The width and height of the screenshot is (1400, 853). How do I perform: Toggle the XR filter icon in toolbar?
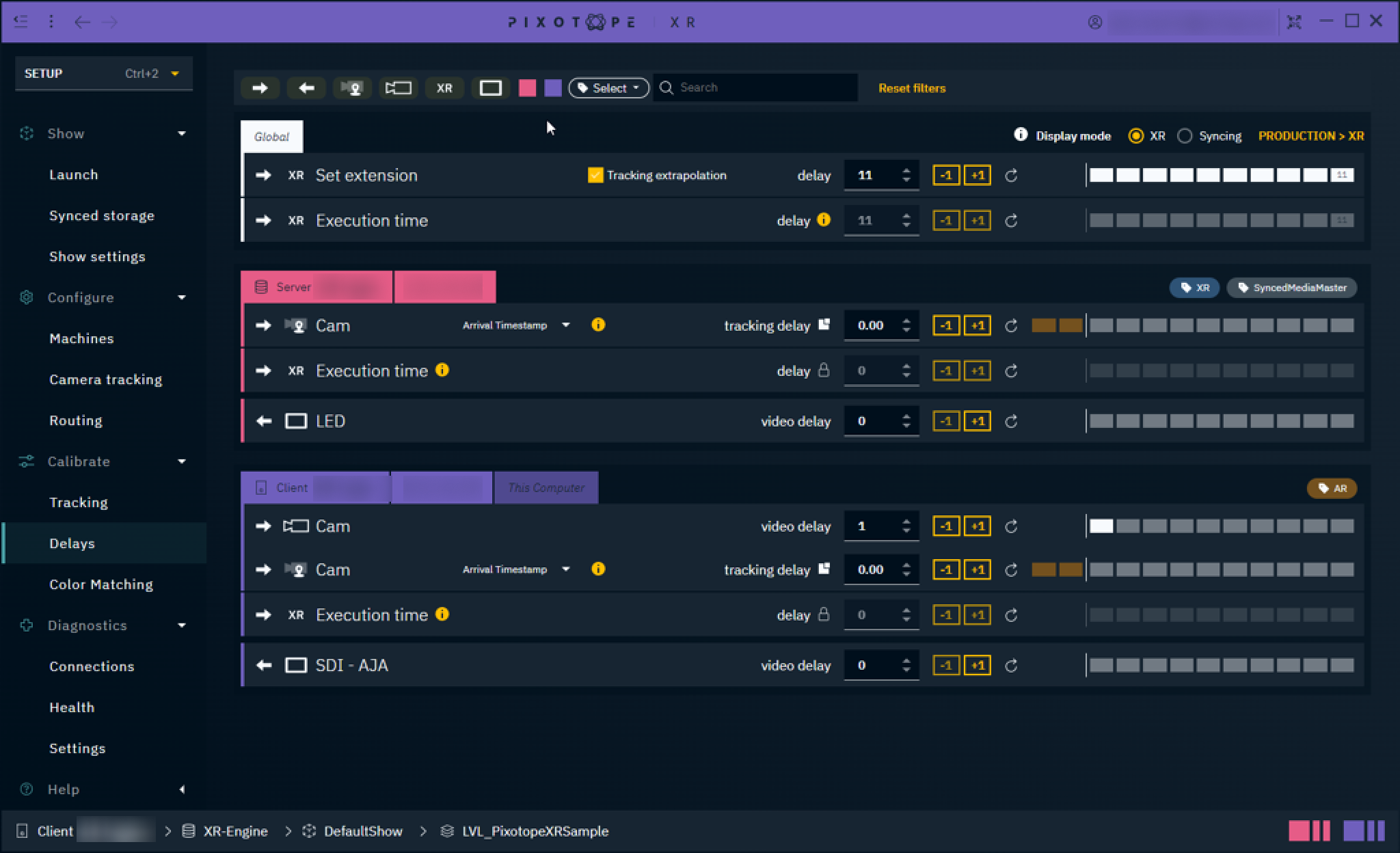pos(444,88)
